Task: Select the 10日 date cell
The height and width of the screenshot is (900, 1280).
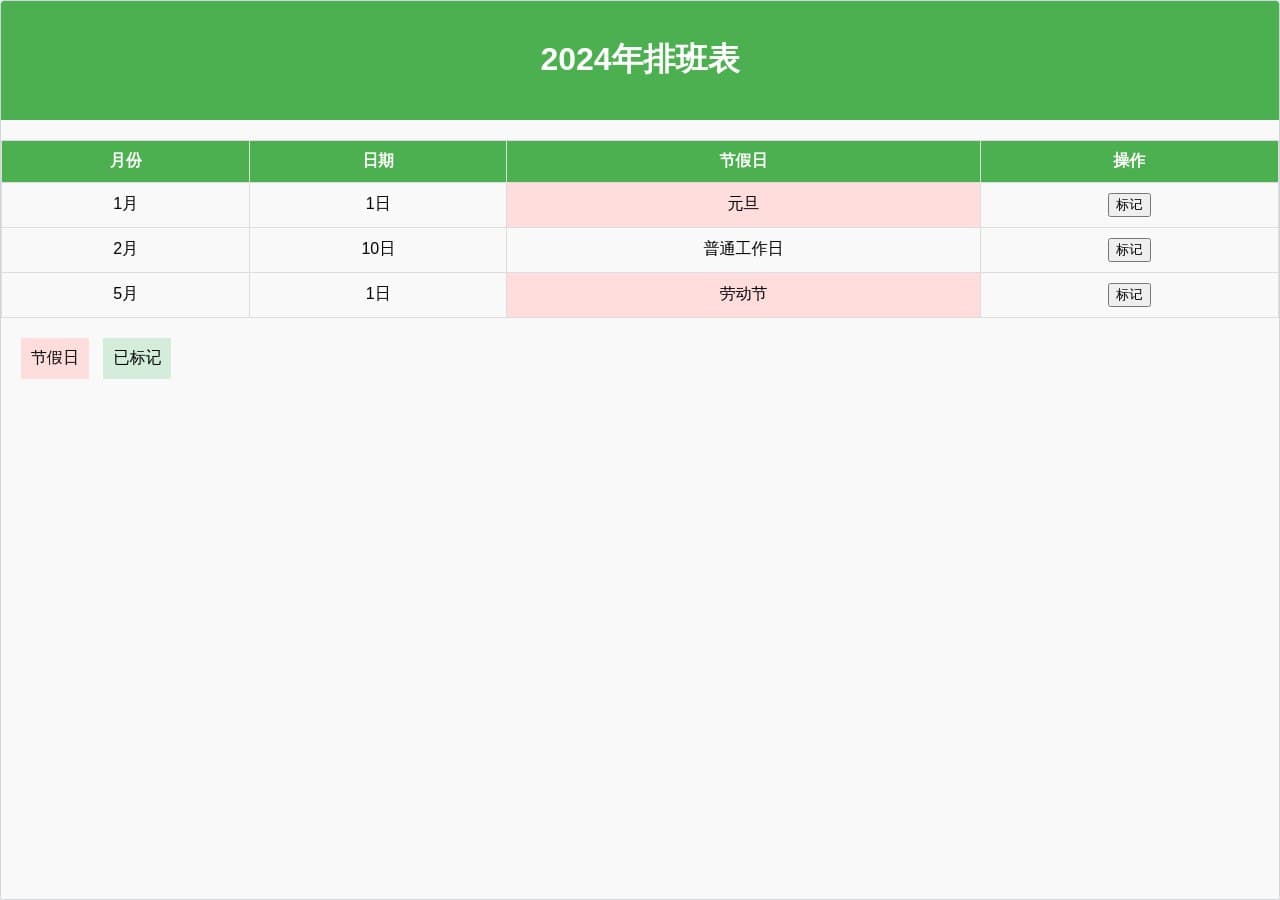Action: click(x=378, y=250)
